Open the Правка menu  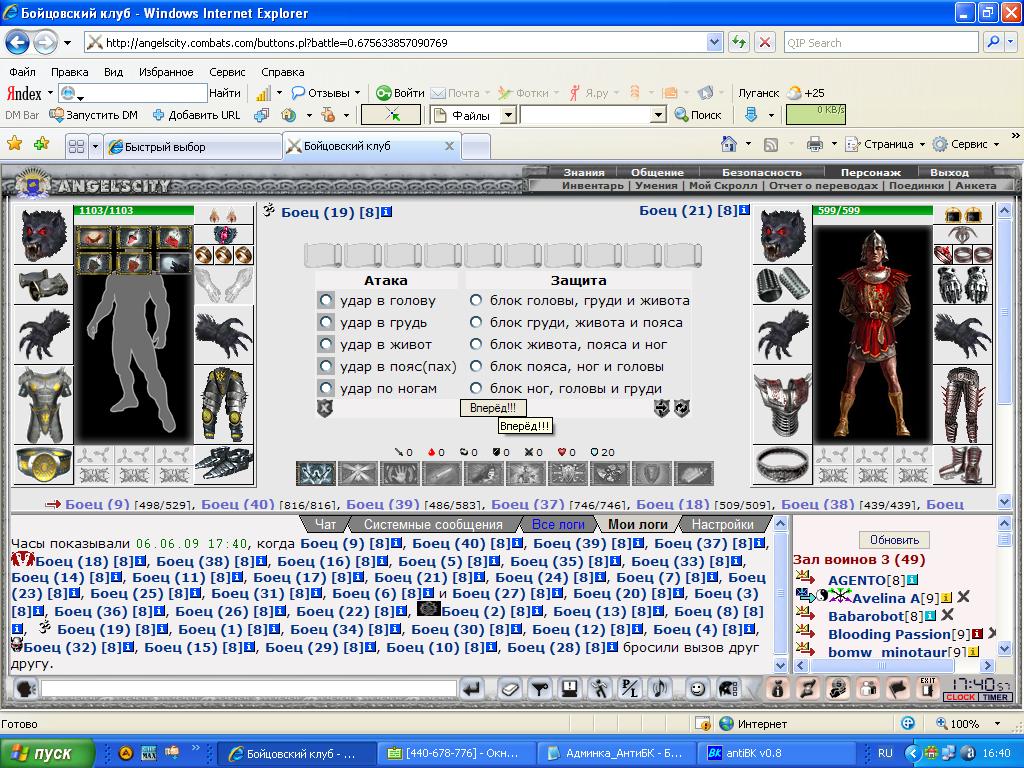pos(69,72)
